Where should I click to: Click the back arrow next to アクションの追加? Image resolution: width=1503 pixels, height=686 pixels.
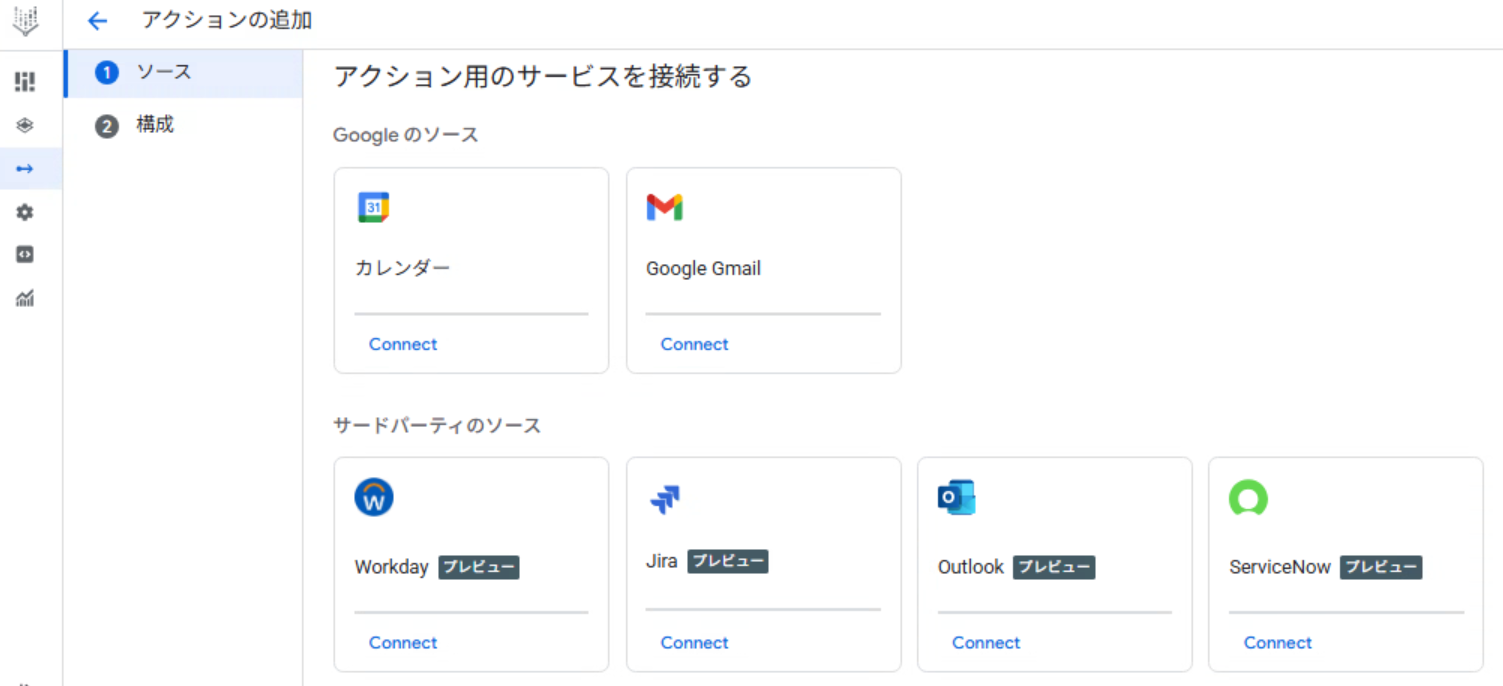tap(97, 20)
